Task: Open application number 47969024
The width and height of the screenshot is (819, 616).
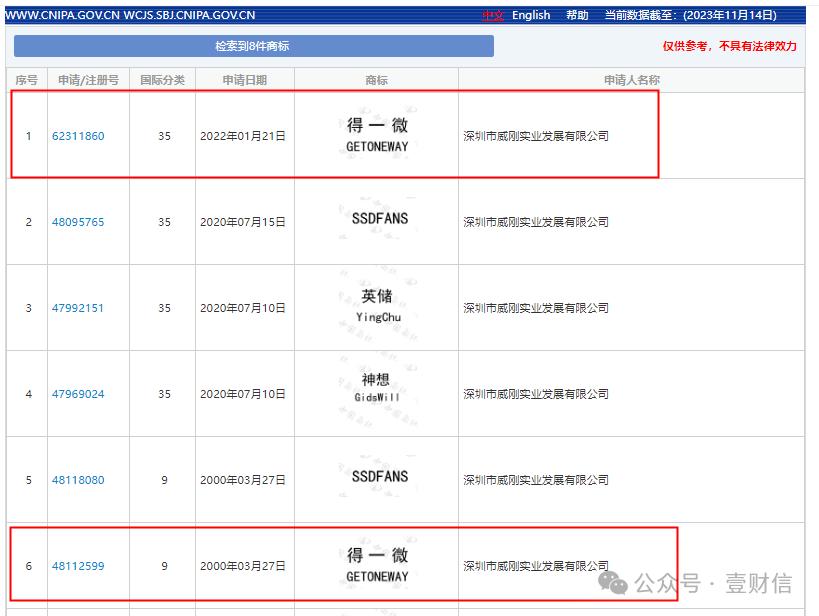Action: pos(78,394)
